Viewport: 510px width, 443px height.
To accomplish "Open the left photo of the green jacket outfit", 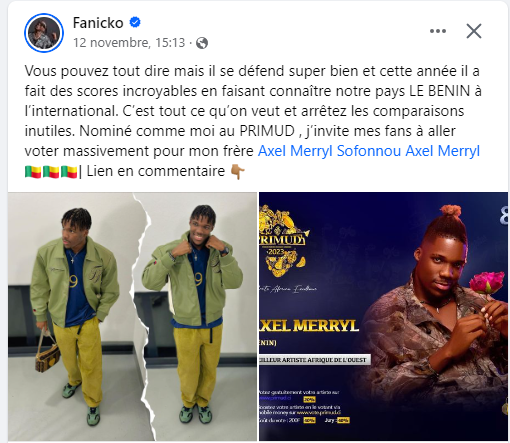I will point(132,316).
